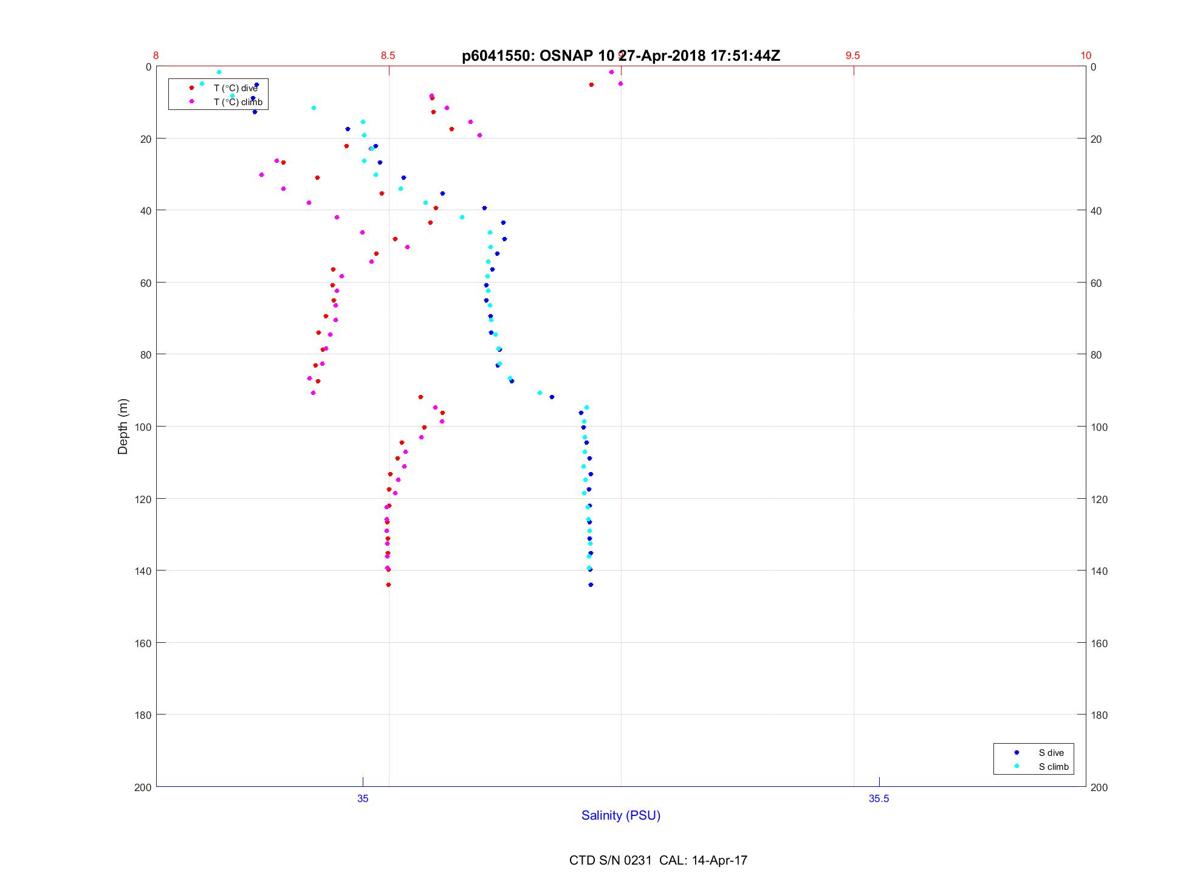Click the '120' tick on the left depth axis
Image resolution: width=1200 pixels, height=885 pixels.
click(x=142, y=499)
